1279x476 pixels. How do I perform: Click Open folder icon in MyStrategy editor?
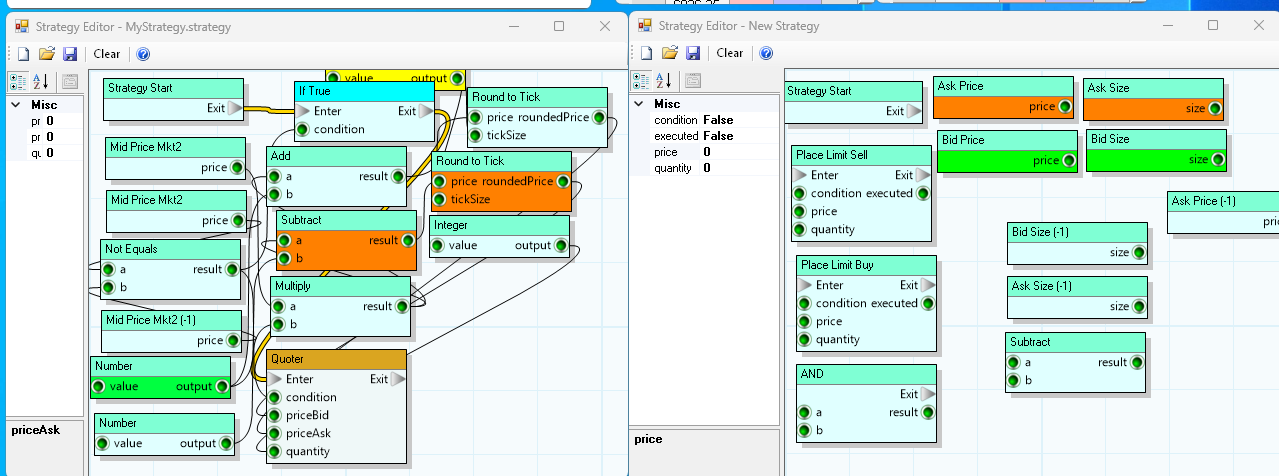pyautogui.click(x=46, y=54)
